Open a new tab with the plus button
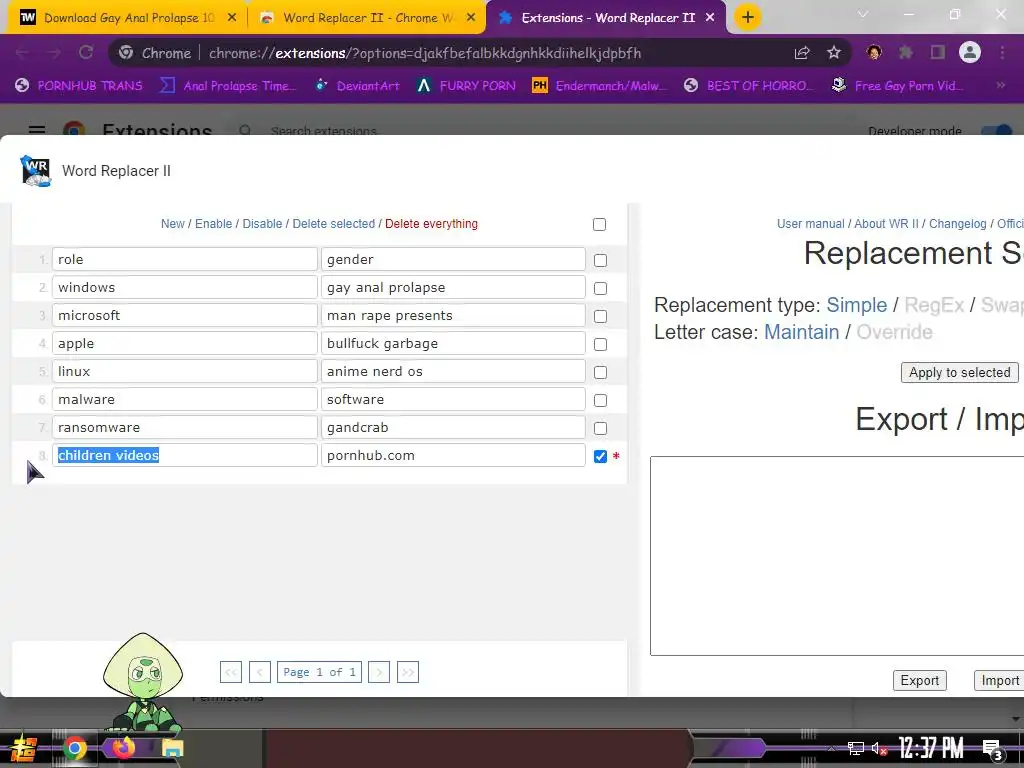The height and width of the screenshot is (768, 1024). click(748, 18)
